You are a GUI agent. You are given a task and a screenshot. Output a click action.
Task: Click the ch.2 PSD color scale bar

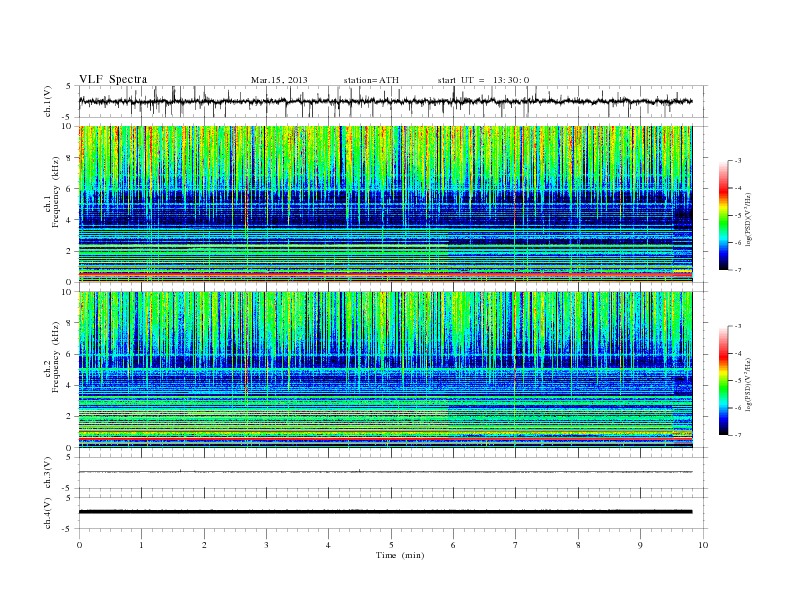(723, 380)
